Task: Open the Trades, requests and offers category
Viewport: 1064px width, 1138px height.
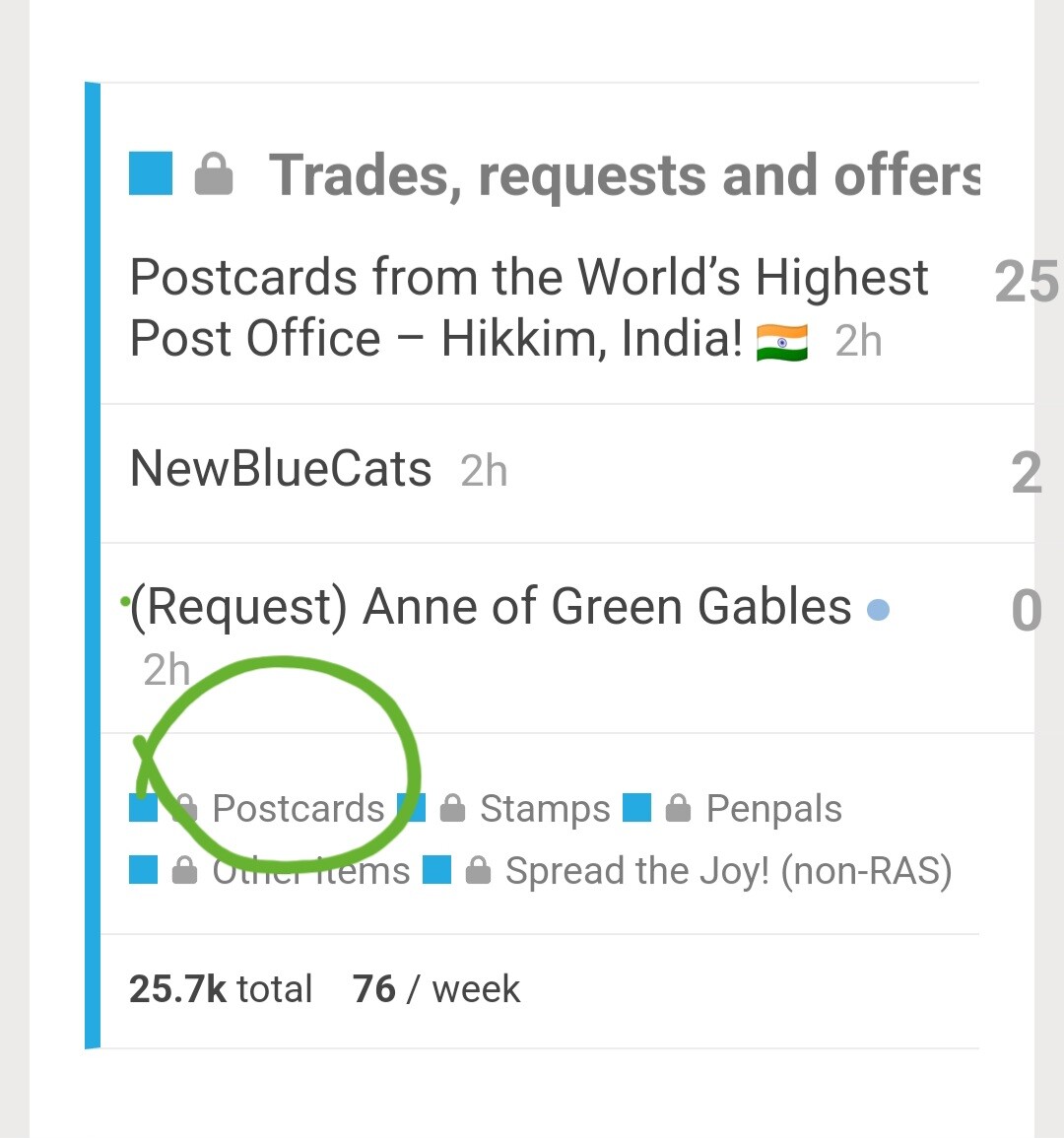Action: tap(624, 175)
